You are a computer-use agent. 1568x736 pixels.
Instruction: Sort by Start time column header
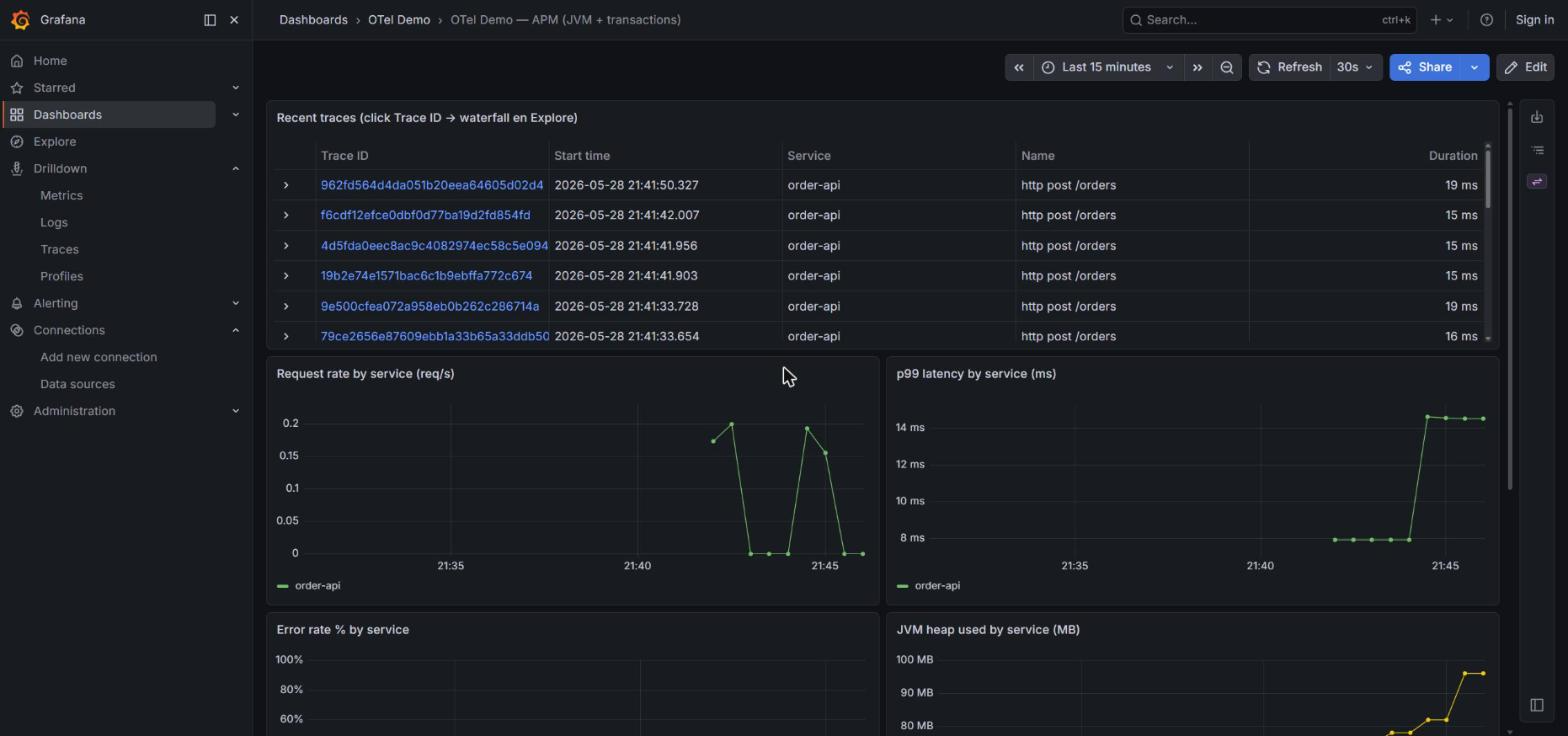click(x=582, y=156)
